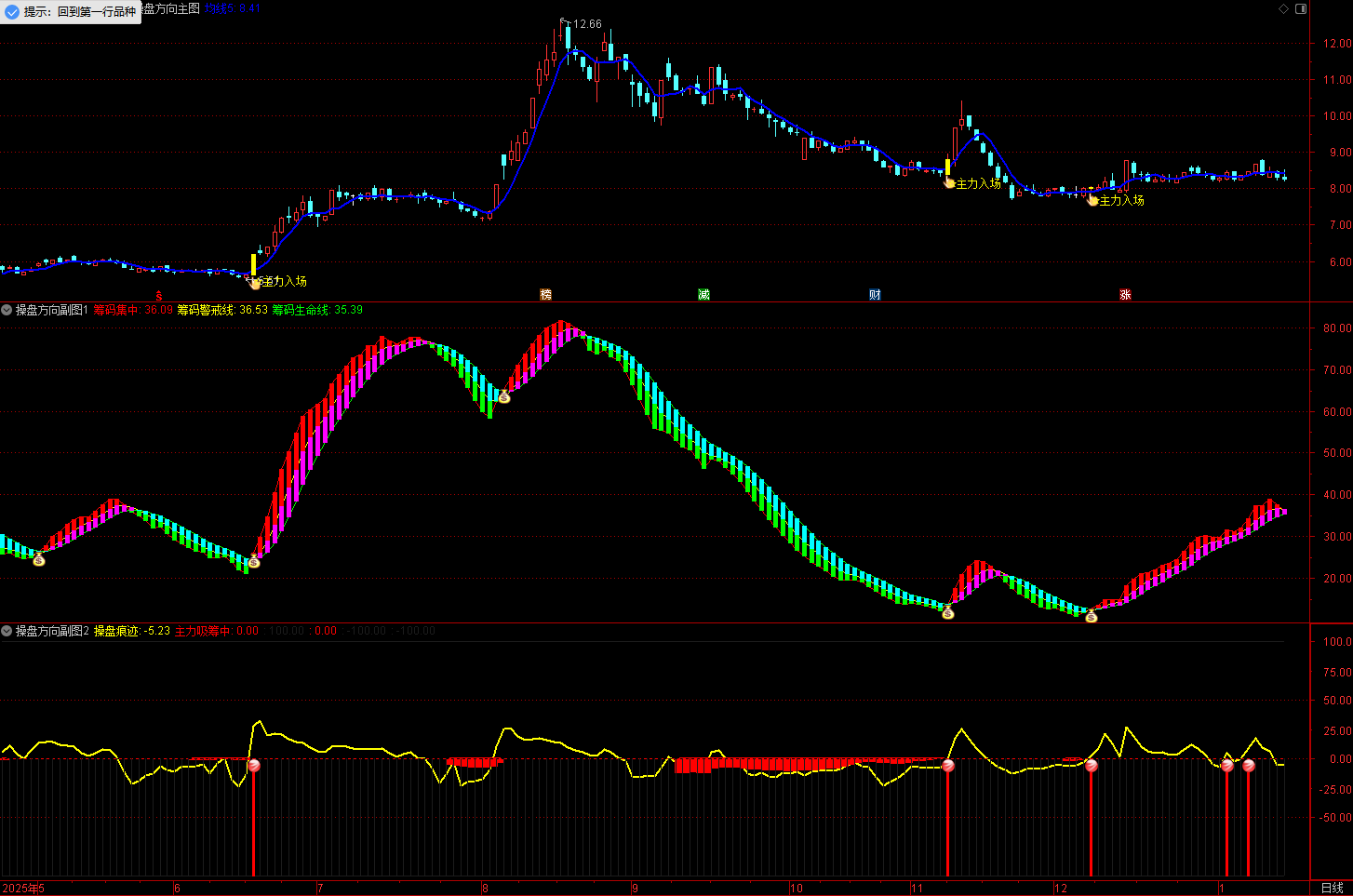Expand the 操盘方向副图2 indicator dropdown arrow
The height and width of the screenshot is (896, 1353).
tap(7, 631)
